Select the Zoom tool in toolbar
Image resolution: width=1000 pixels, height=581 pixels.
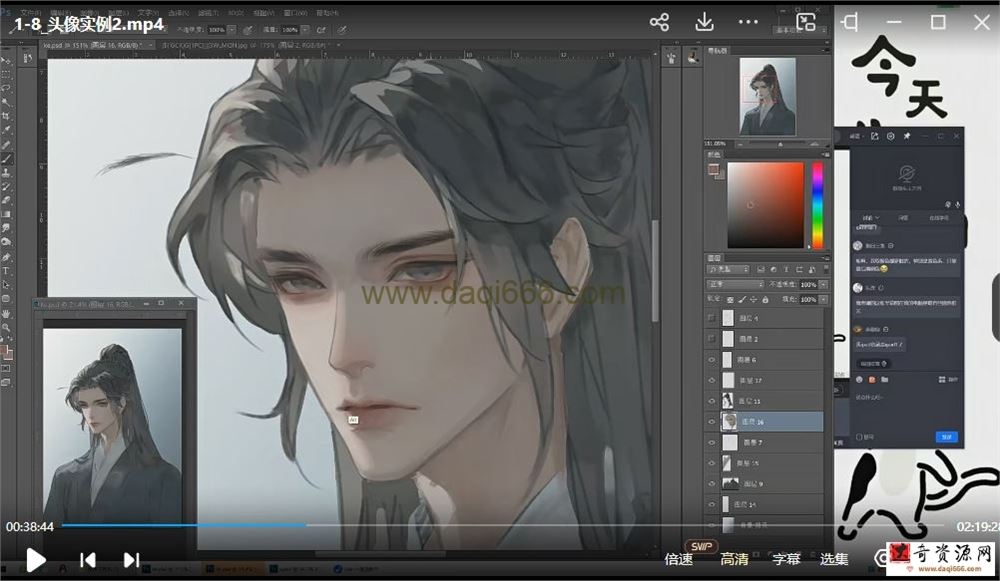[x=6, y=327]
